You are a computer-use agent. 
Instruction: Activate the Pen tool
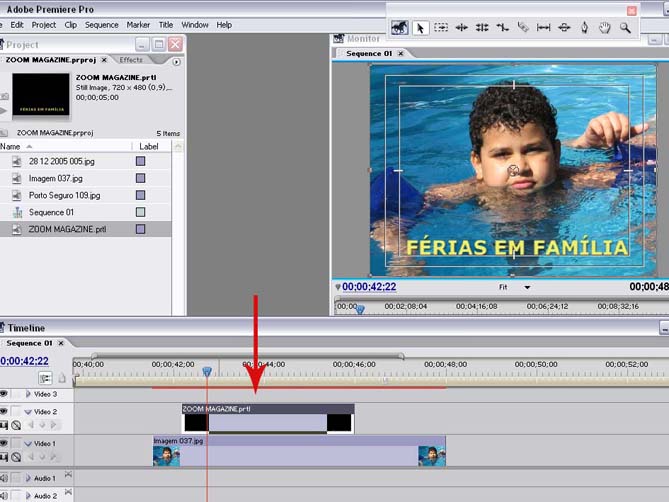click(x=585, y=28)
